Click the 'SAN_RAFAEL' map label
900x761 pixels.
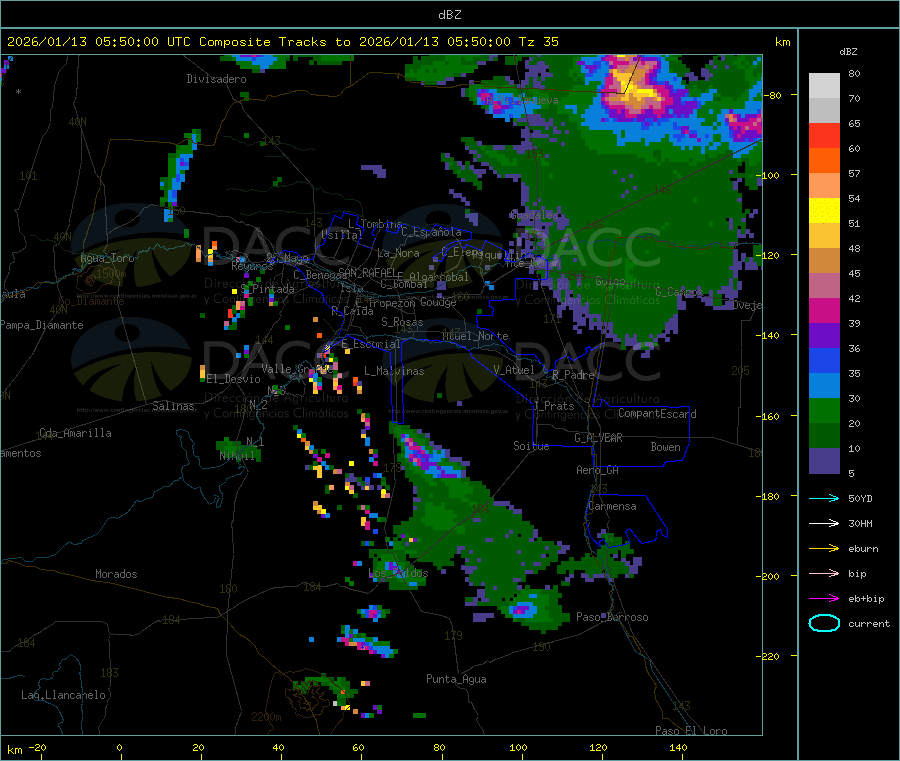click(367, 272)
